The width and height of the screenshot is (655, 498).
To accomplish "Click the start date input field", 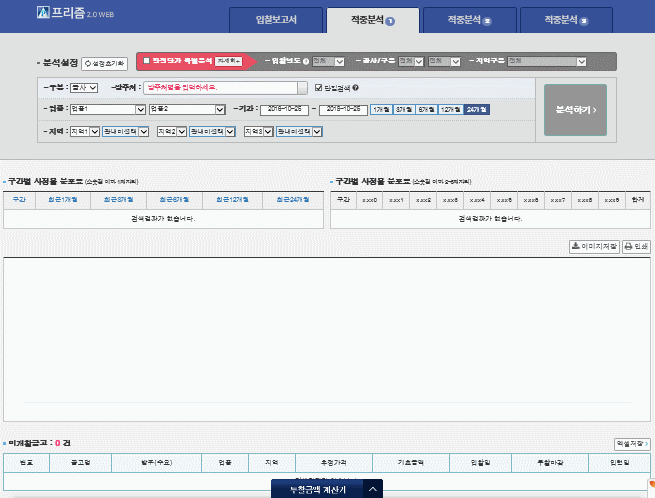I will click(x=284, y=110).
